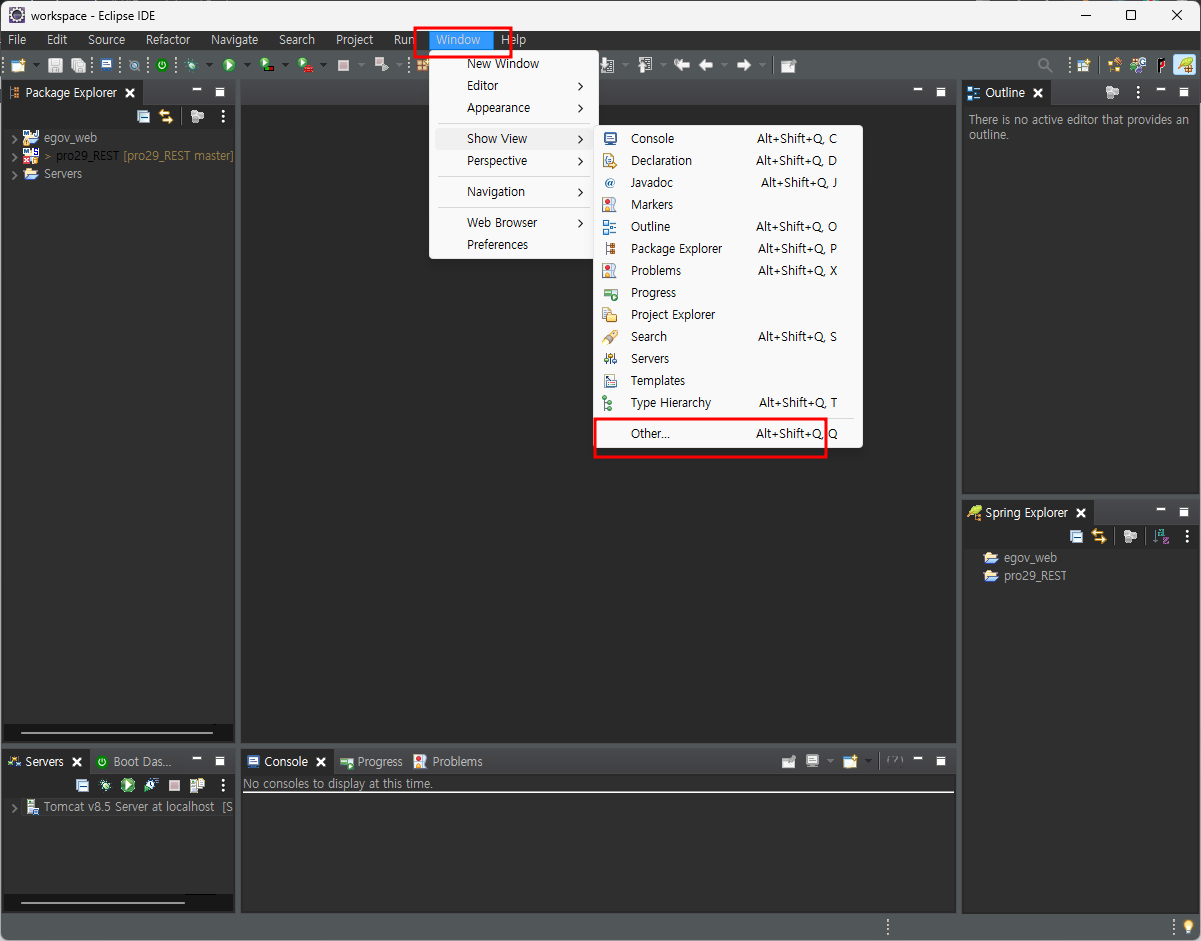Minimize the Package Explorer view
This screenshot has height=941, width=1201.
pyautogui.click(x=197, y=91)
